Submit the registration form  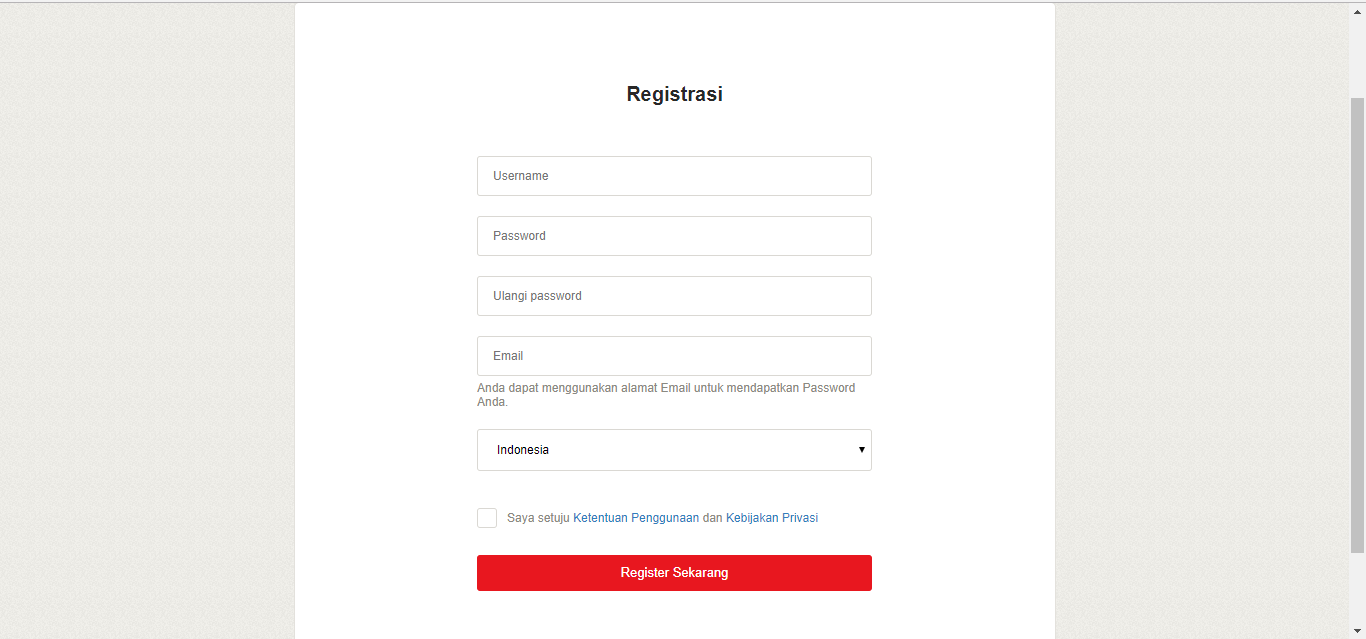674,572
